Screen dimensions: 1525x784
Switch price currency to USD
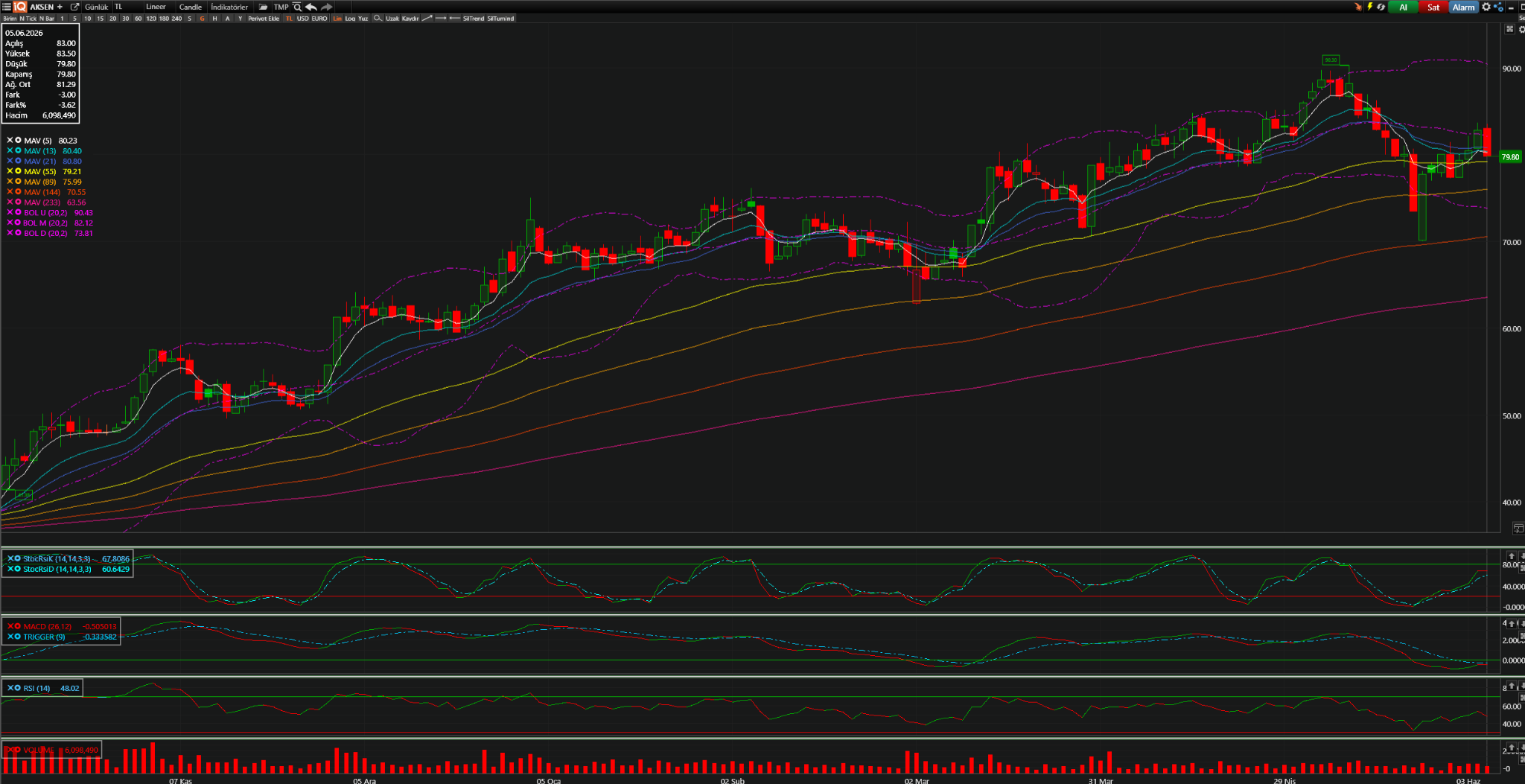(x=302, y=19)
